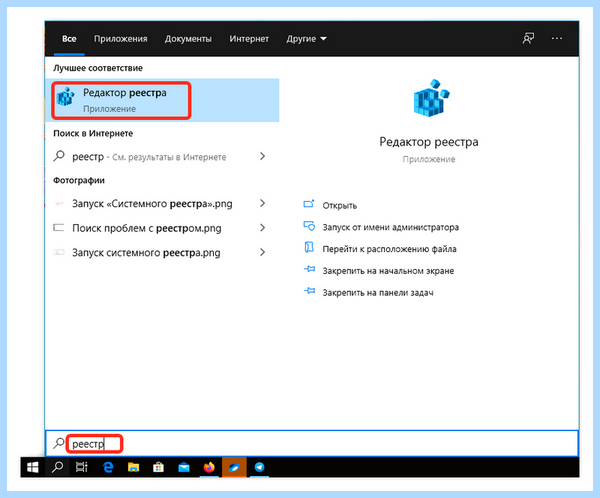
Task: Expand arrow for Поиск проблем с реестром.png
Action: (262, 228)
